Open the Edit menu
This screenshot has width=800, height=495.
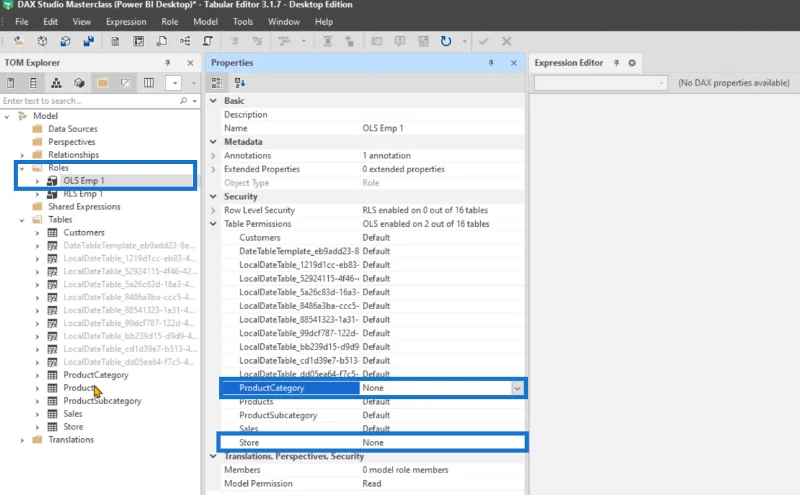click(51, 22)
